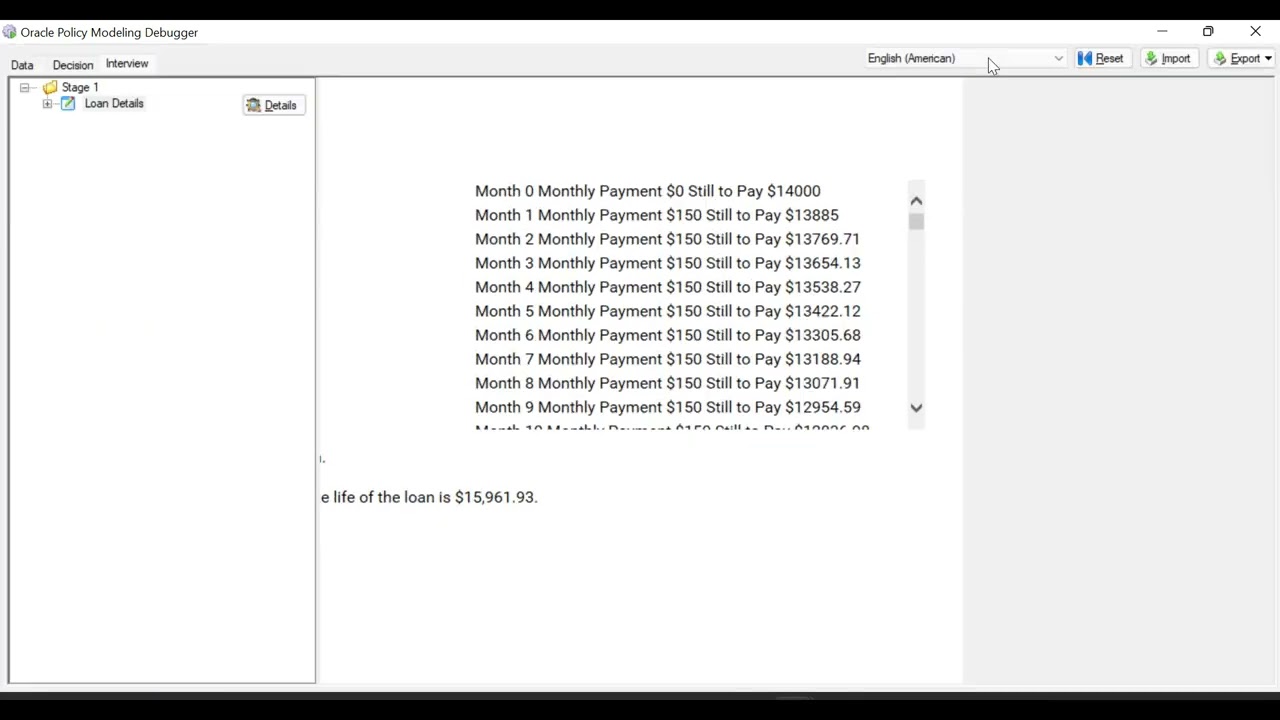Select Loan Details in the tree

tap(114, 104)
